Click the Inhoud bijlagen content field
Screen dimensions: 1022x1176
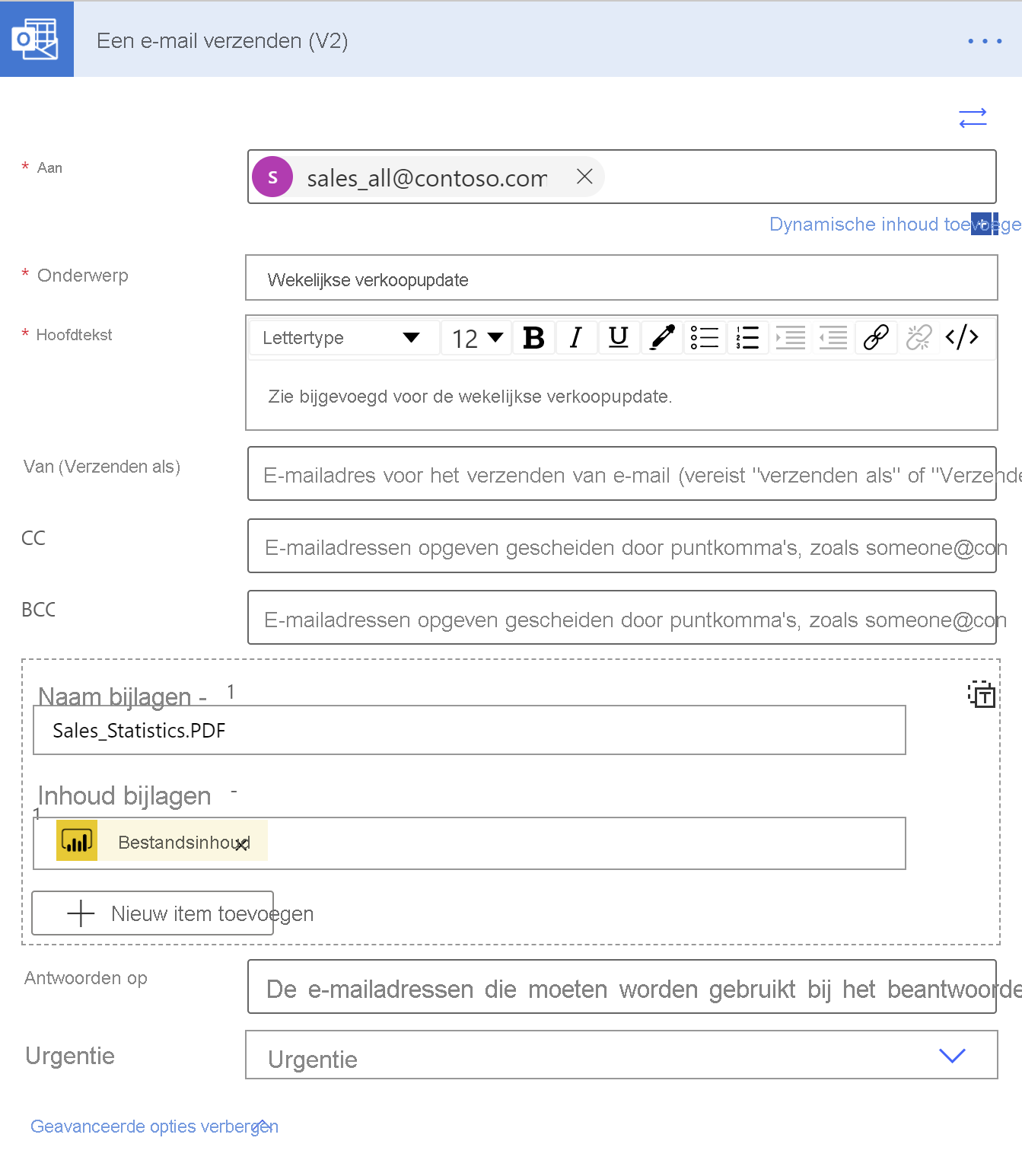pos(469,843)
